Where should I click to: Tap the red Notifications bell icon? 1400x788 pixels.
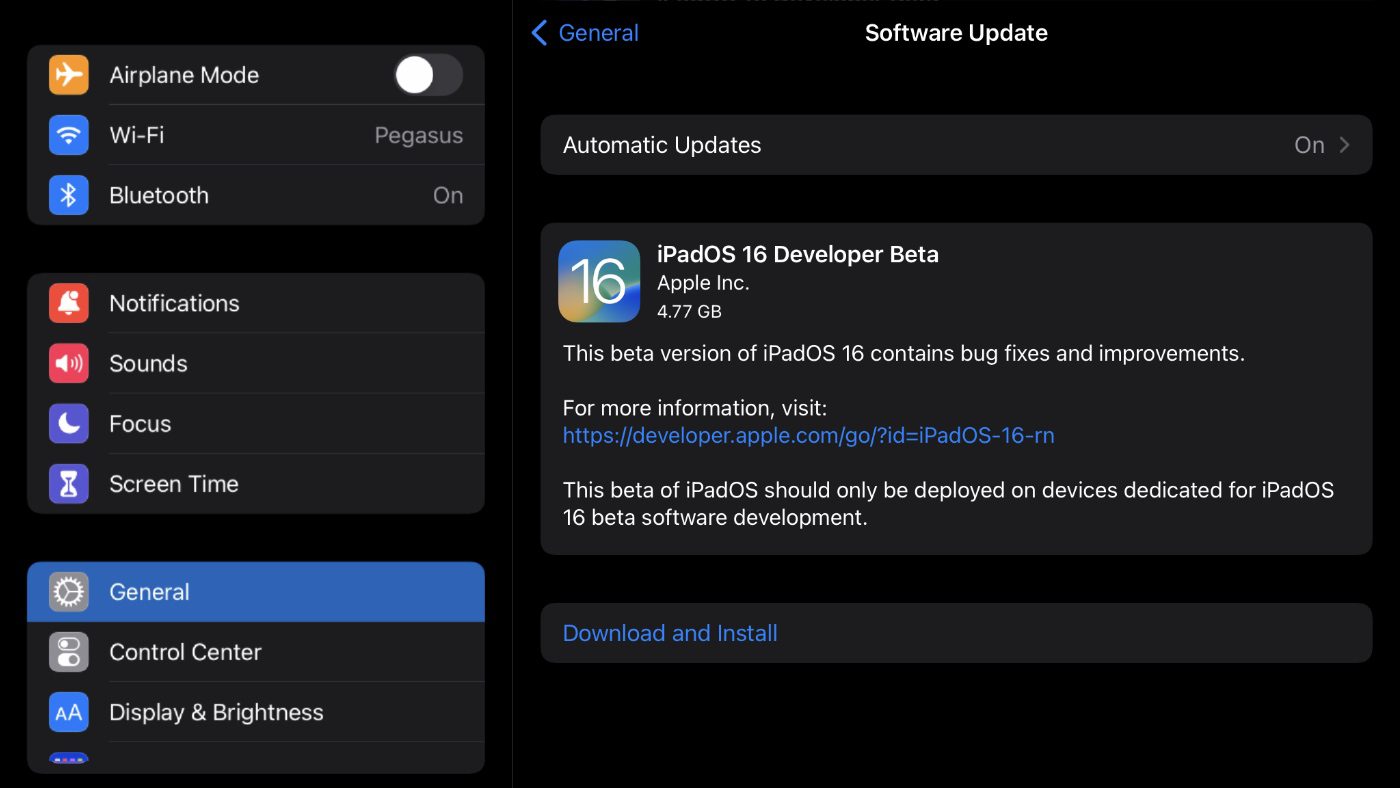[x=69, y=303]
